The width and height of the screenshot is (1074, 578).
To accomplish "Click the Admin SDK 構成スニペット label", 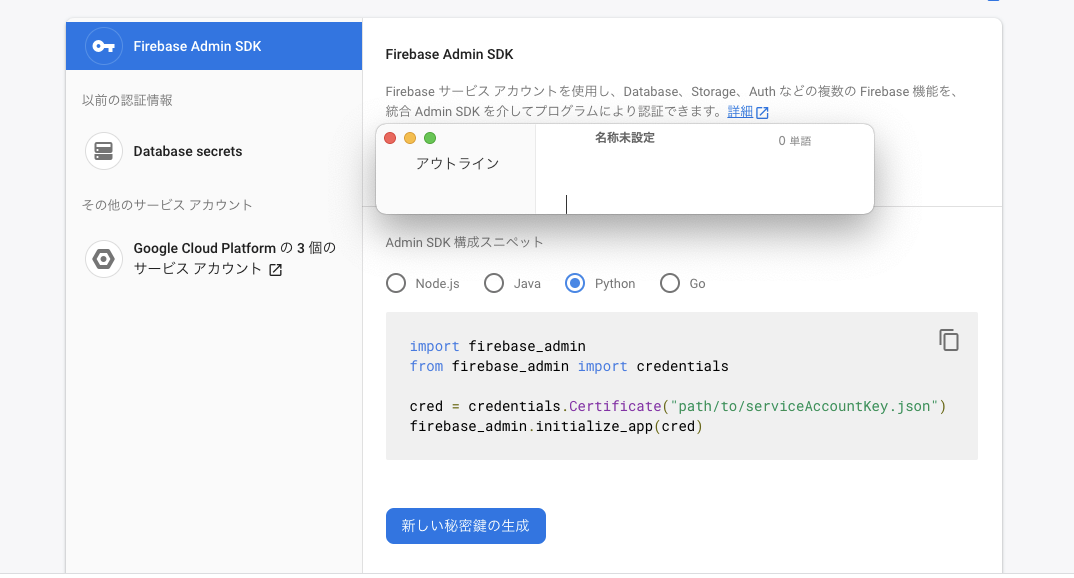I will (x=464, y=242).
